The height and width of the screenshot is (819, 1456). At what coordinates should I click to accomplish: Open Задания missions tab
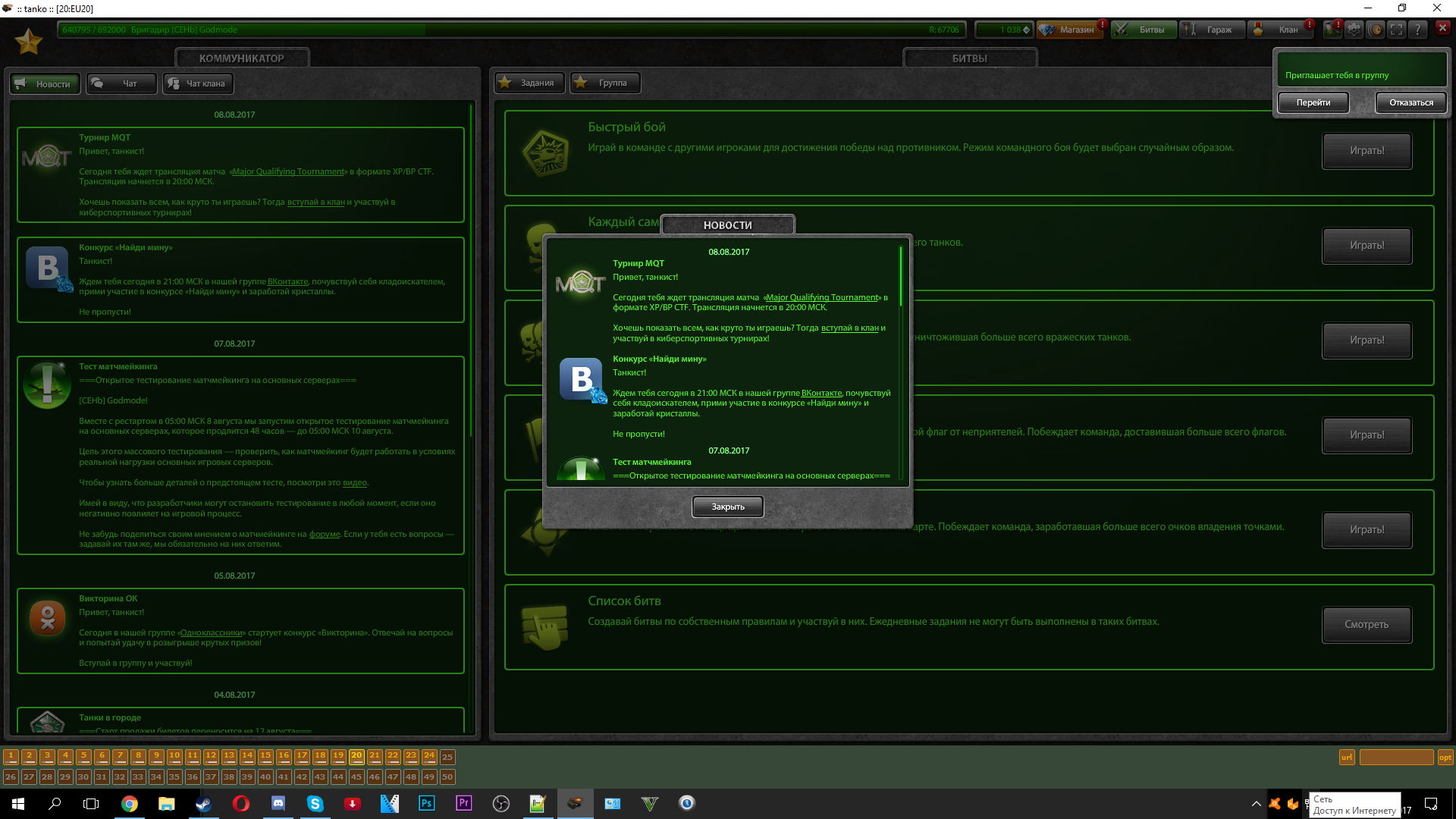(x=529, y=83)
